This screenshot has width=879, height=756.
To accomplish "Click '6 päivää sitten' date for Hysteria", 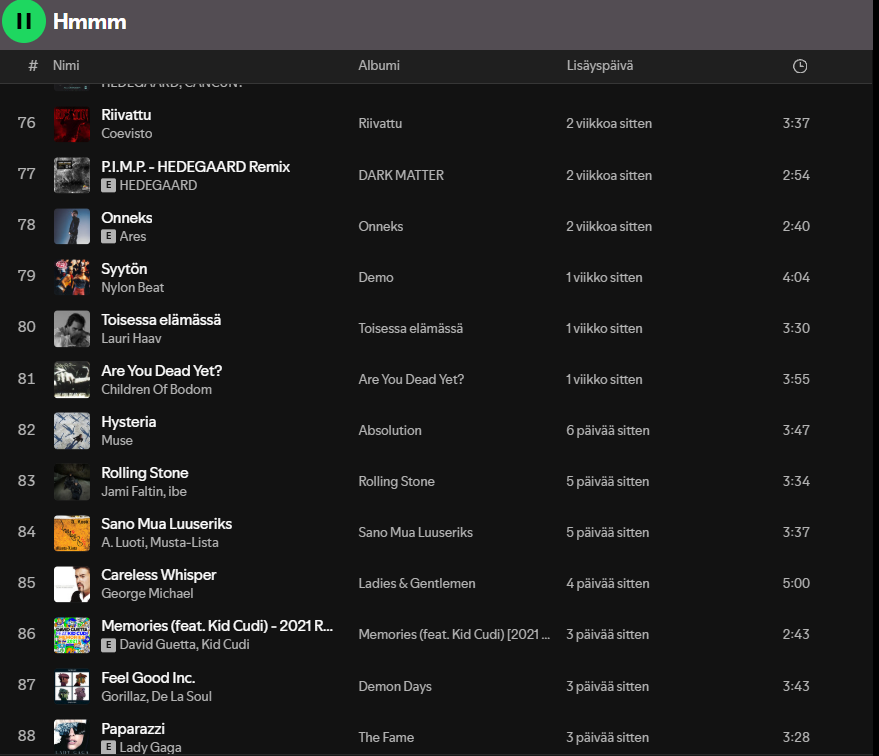I will (608, 430).
